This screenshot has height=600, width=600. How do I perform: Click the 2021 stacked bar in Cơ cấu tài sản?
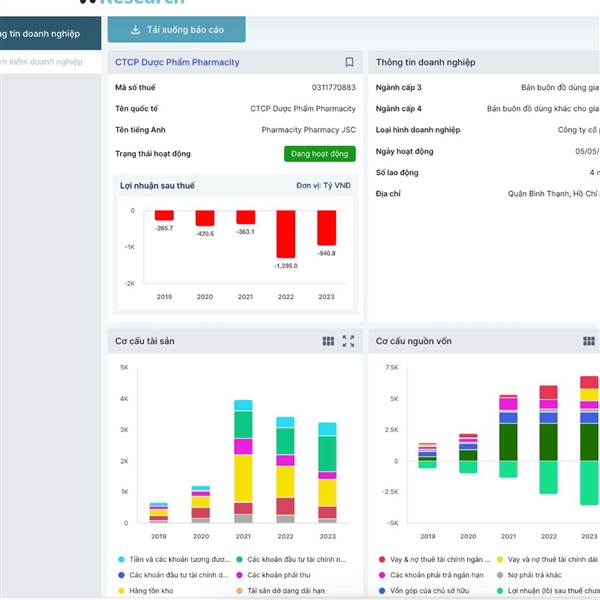243,461
